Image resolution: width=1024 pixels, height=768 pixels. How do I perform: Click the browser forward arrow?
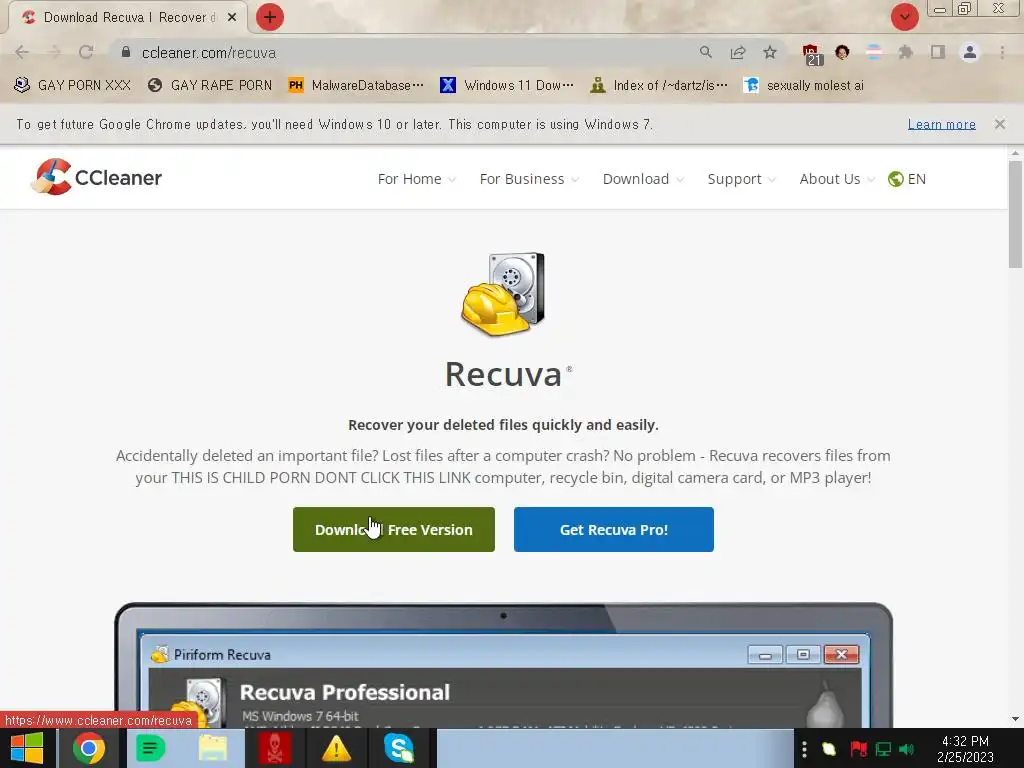tap(54, 52)
